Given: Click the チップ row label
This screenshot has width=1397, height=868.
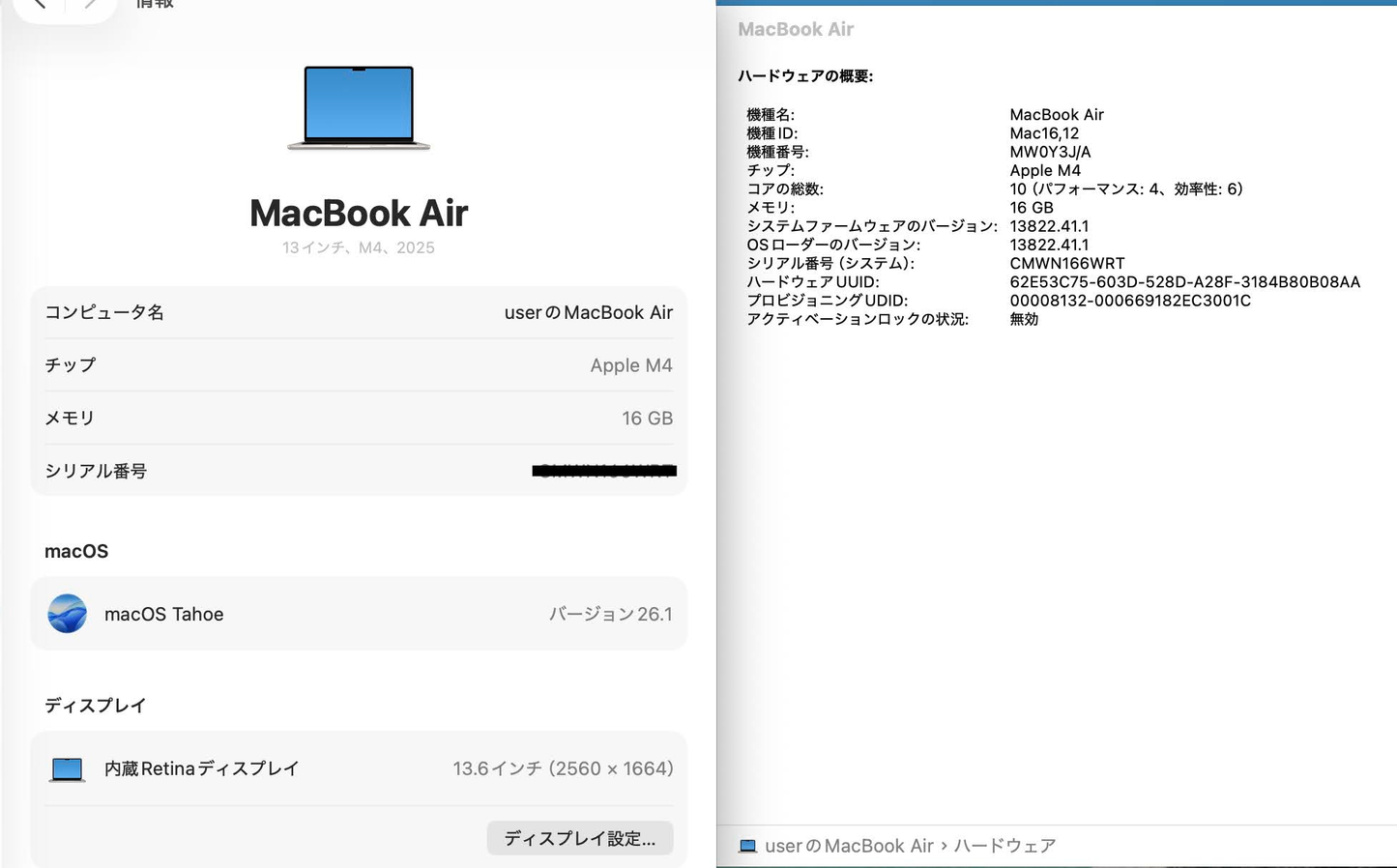Looking at the screenshot, I should [71, 365].
